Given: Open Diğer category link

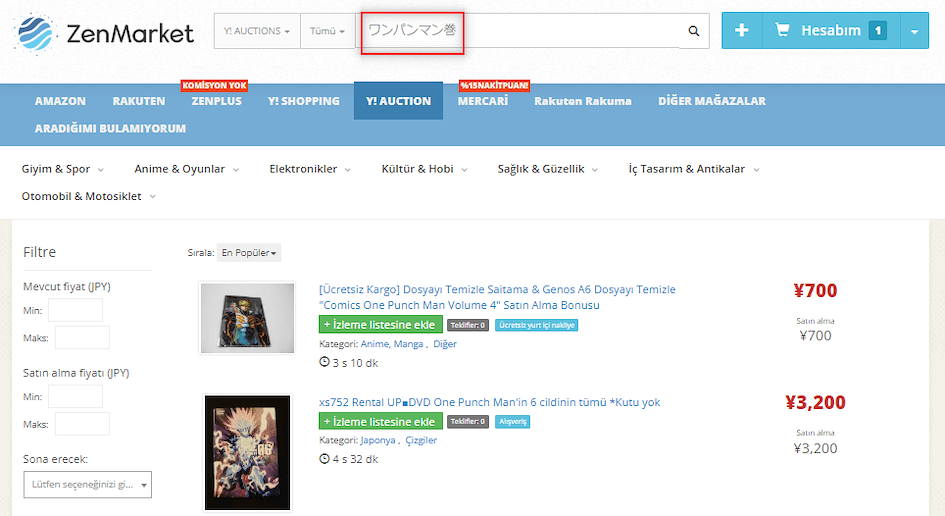Looking at the screenshot, I should 445,344.
